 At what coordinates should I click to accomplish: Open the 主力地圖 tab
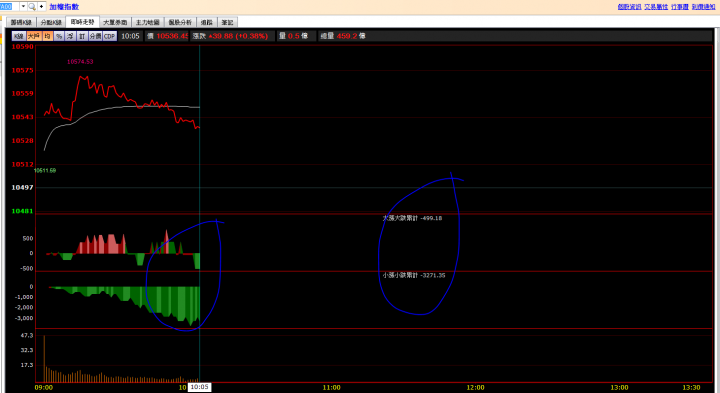point(147,22)
